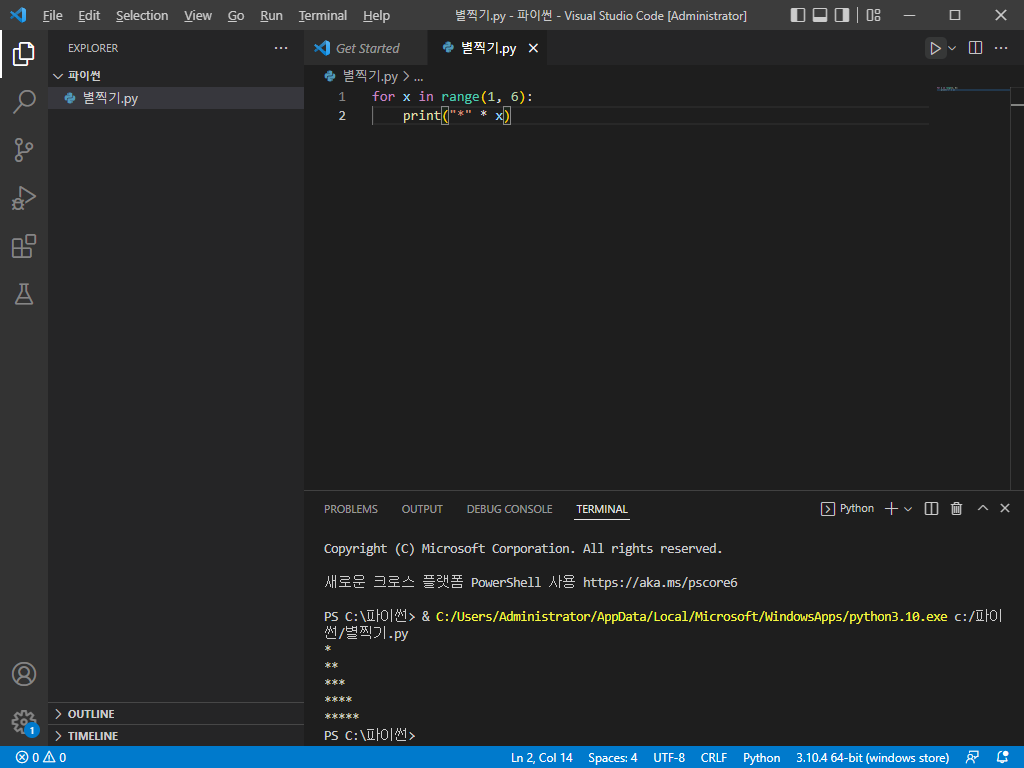Select the 별찍기.py editor tab
The height and width of the screenshot is (768, 1024).
(x=488, y=48)
